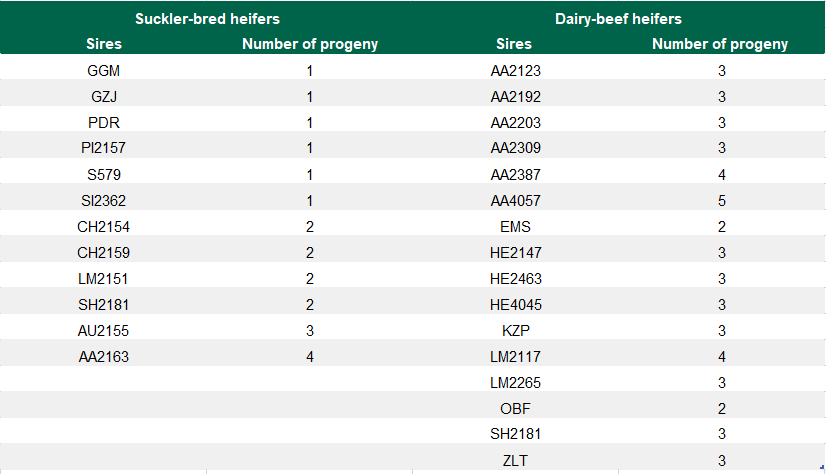Select the progeny count for AA4057
This screenshot has height=474, width=826.
[x=721, y=200]
